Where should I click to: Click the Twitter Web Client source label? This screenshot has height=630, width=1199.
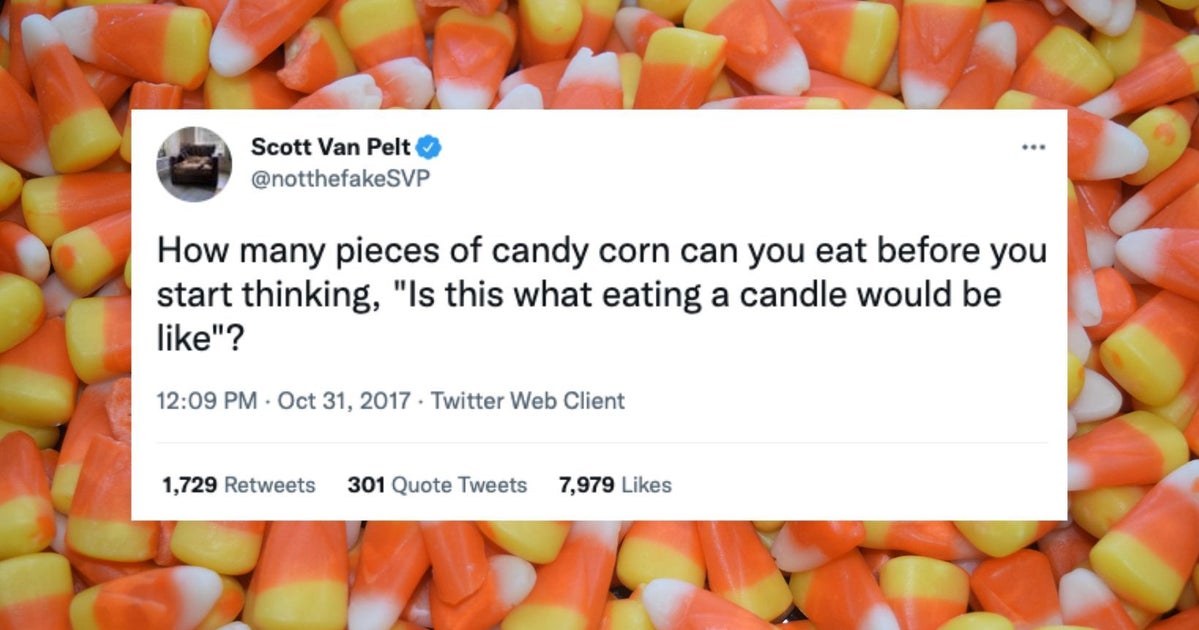pyautogui.click(x=528, y=401)
